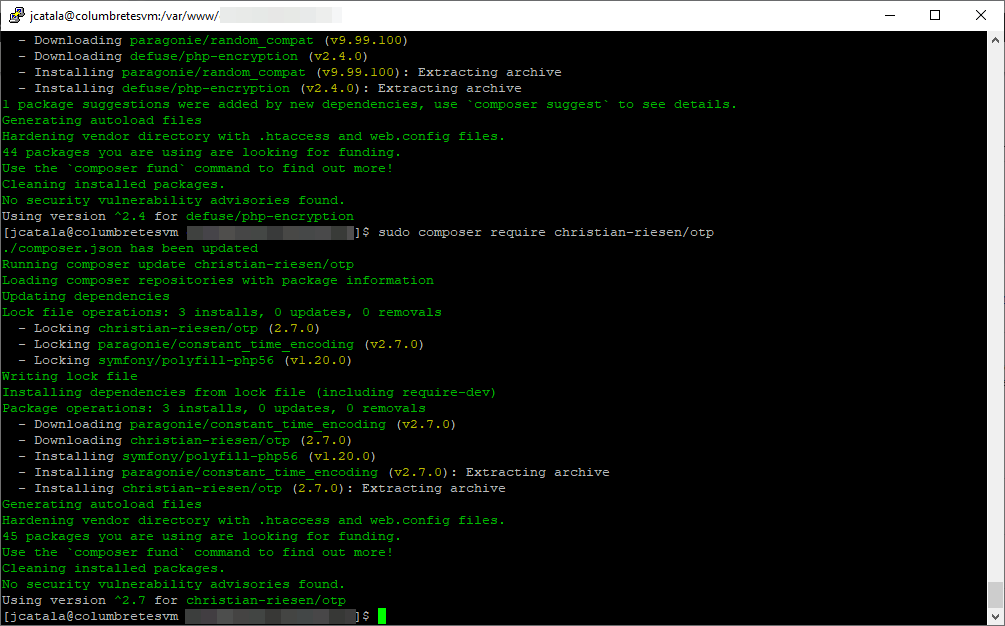This screenshot has width=1005, height=626.
Task: Click the '45 packages you are using' line
Action: pos(201,537)
